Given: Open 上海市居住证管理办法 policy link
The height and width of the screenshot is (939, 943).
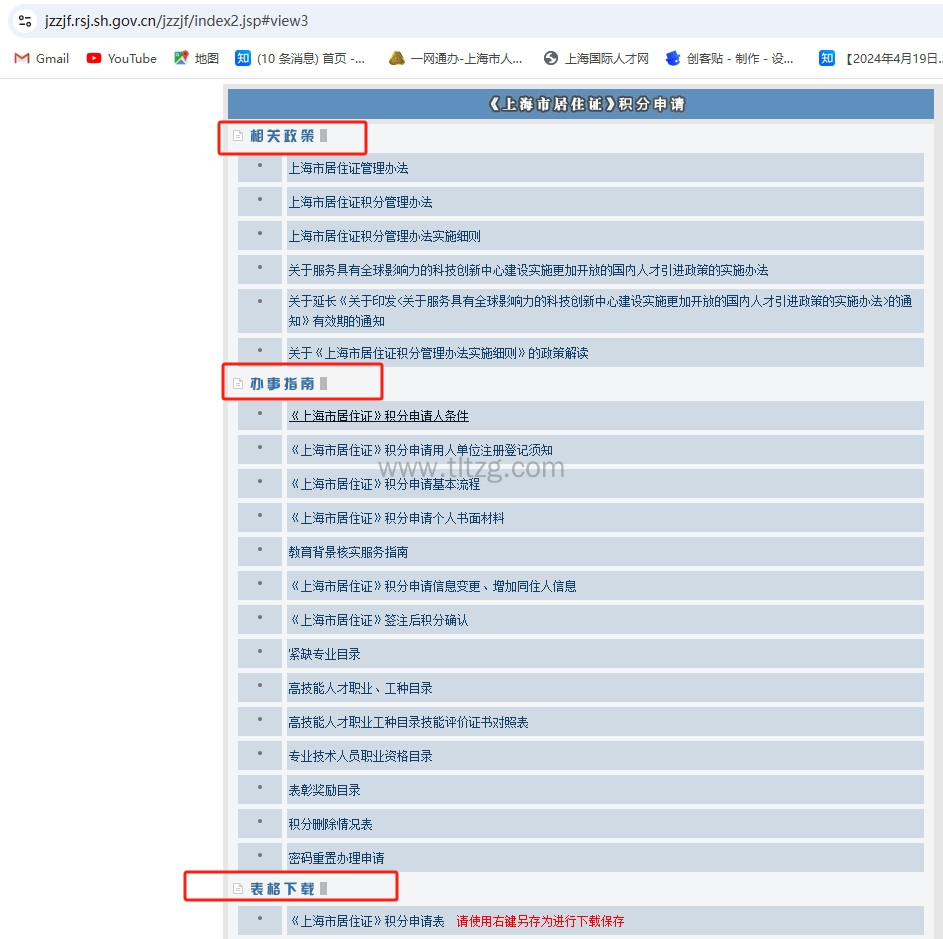Looking at the screenshot, I should tap(348, 168).
